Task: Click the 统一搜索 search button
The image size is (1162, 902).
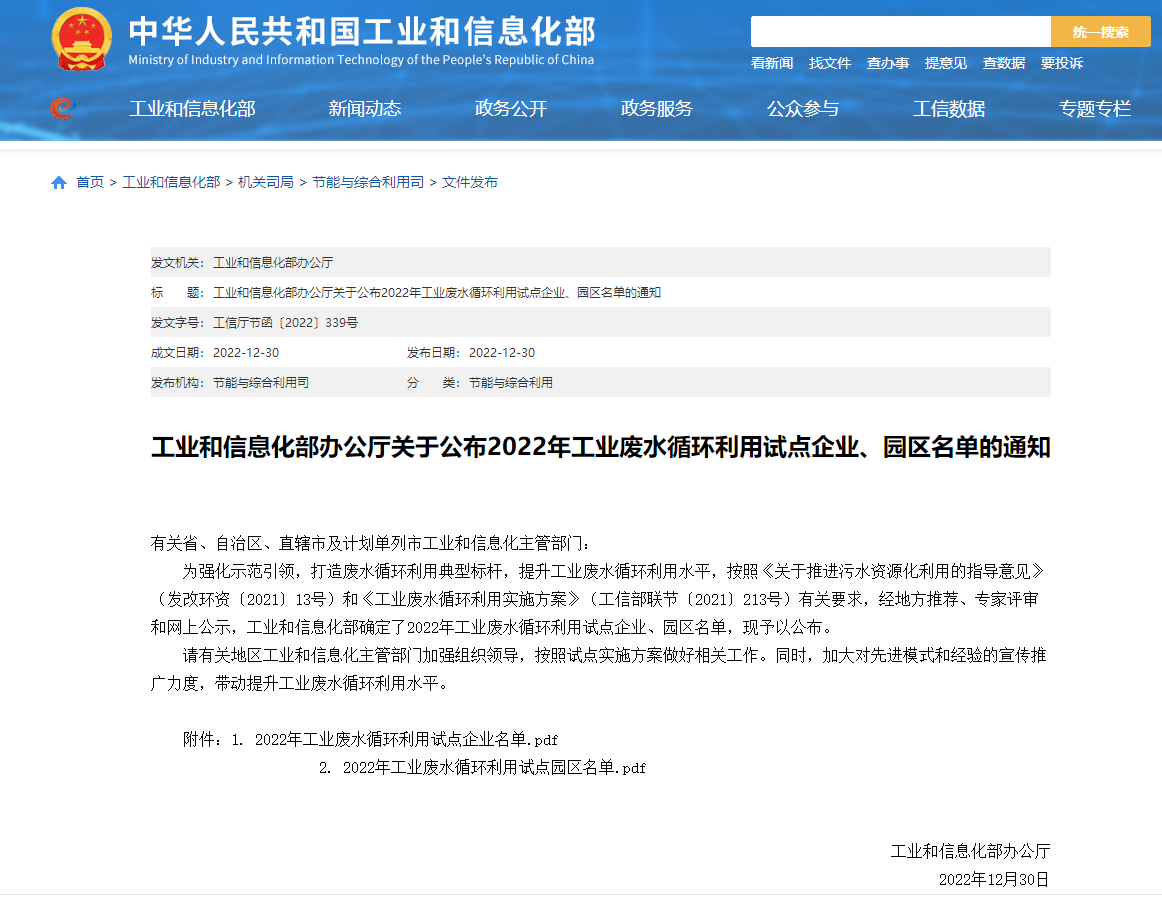Action: pyautogui.click(x=1100, y=32)
